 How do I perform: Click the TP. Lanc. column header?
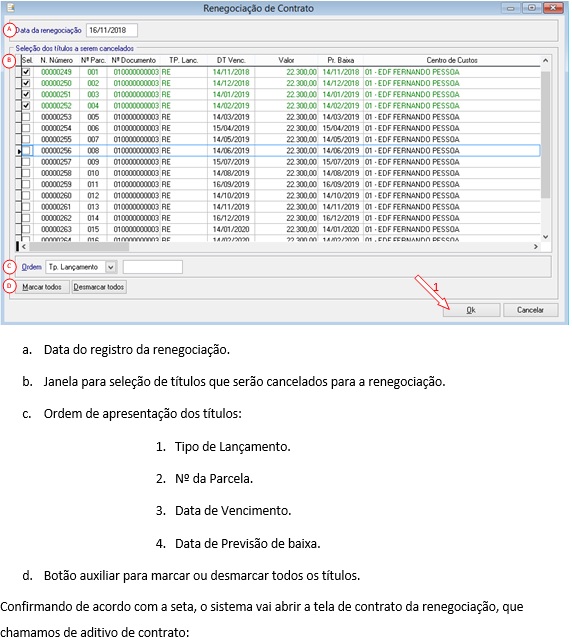click(183, 60)
